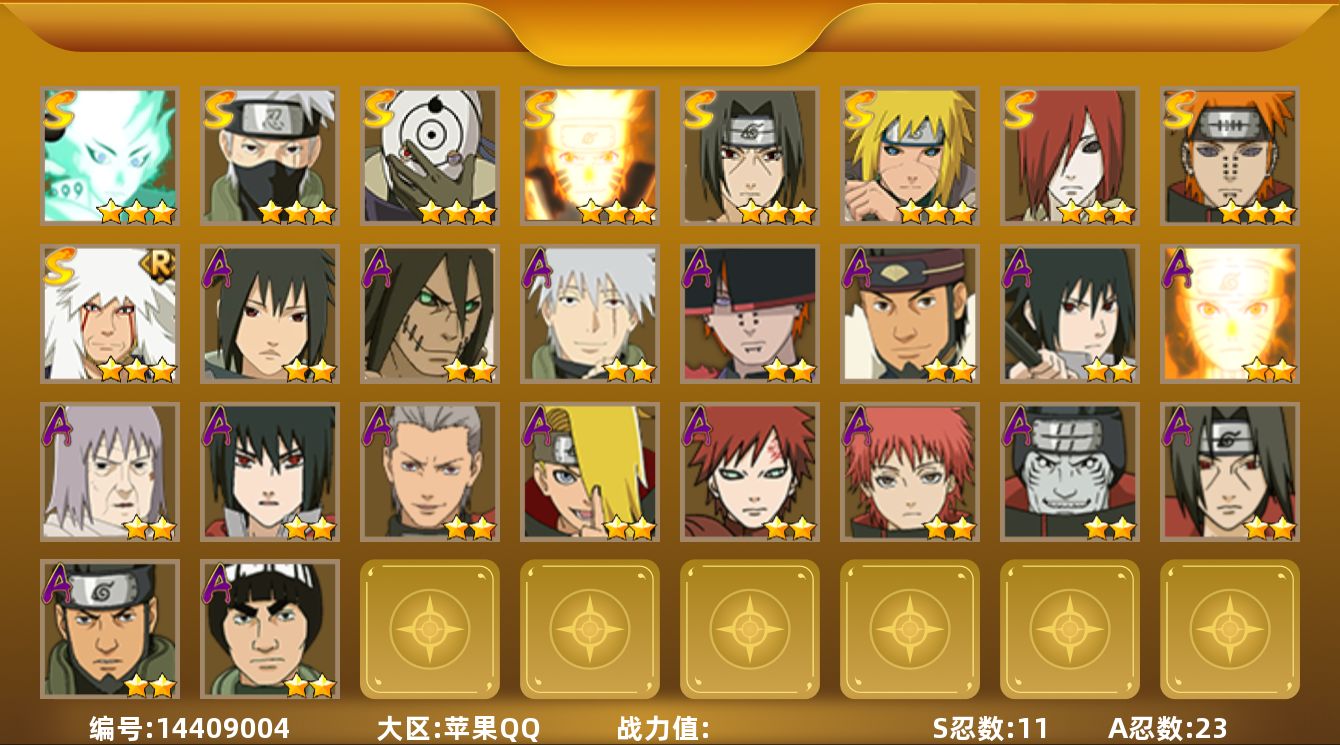Choose the white spiral-mask Obito portrait

coord(430,155)
